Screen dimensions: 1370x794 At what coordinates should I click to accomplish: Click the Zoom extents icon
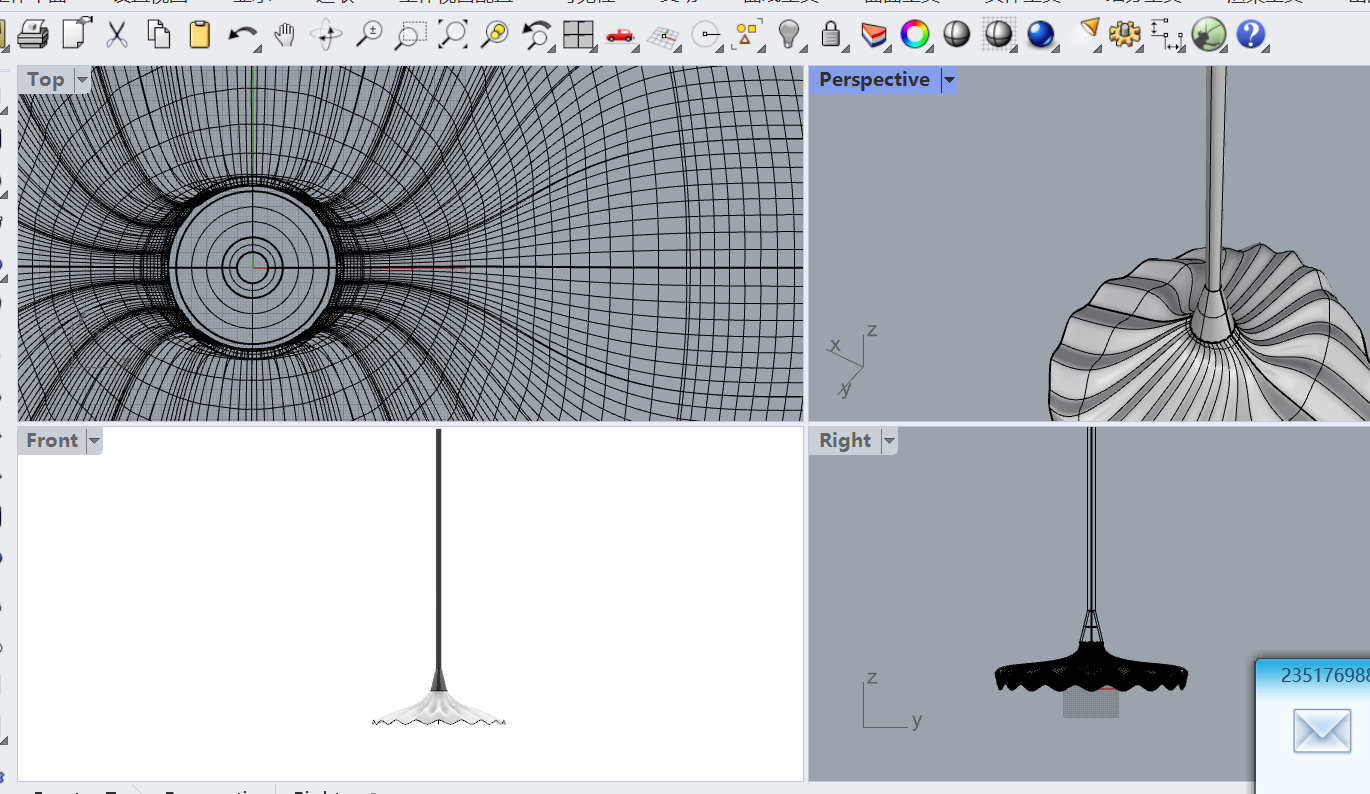pyautogui.click(x=453, y=35)
